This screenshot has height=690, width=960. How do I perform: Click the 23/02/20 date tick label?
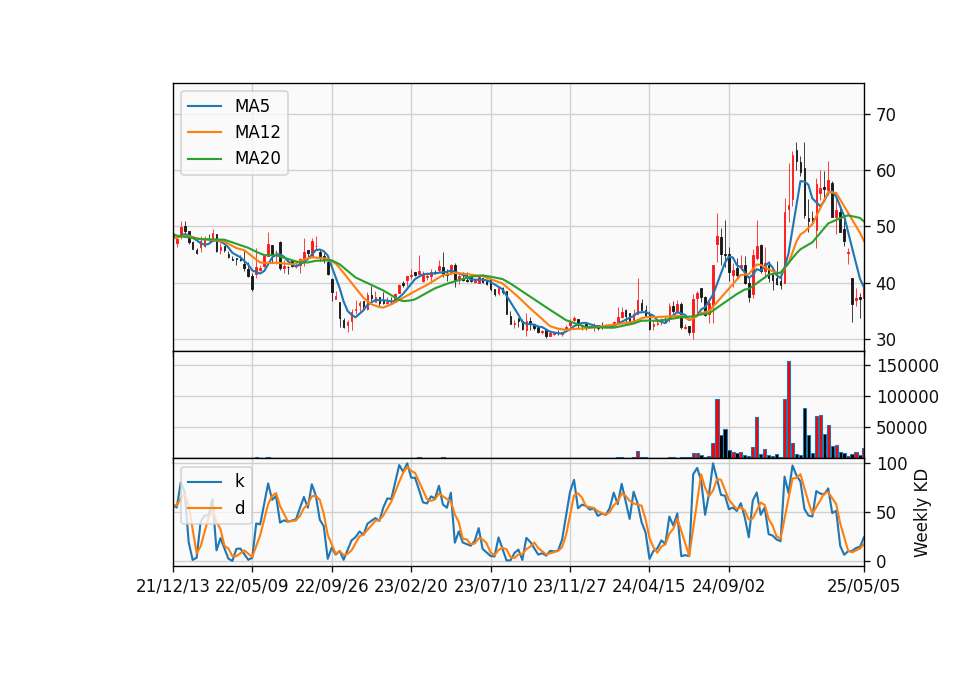click(x=411, y=586)
